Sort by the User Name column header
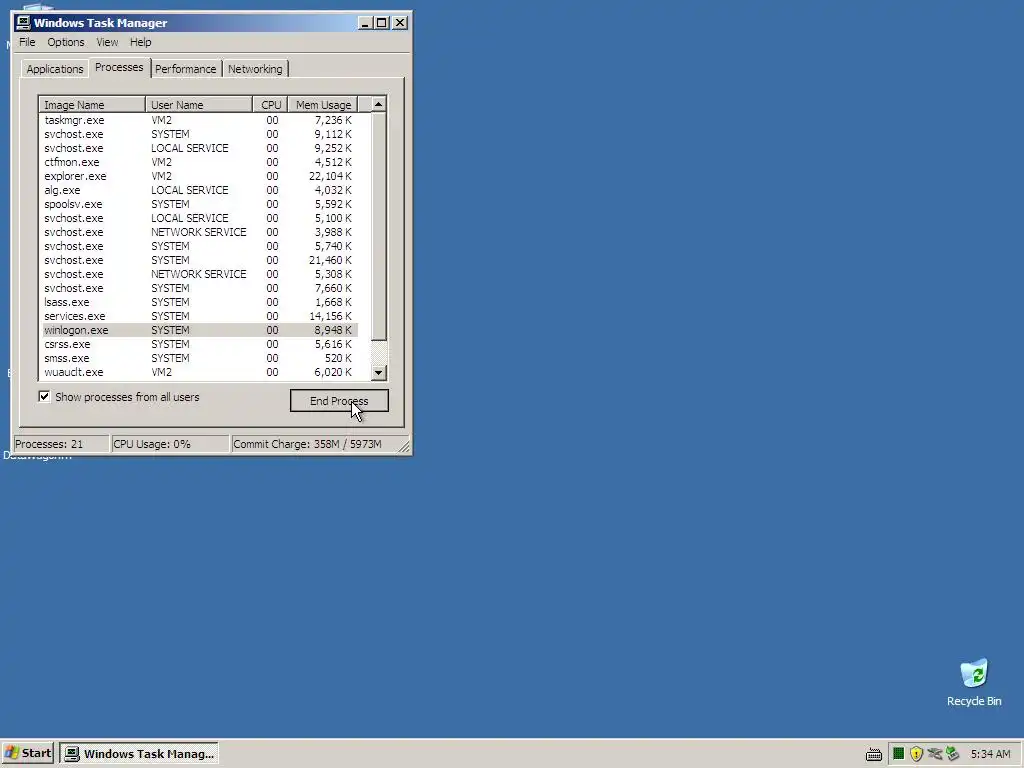The width and height of the screenshot is (1024, 768). tap(199, 104)
